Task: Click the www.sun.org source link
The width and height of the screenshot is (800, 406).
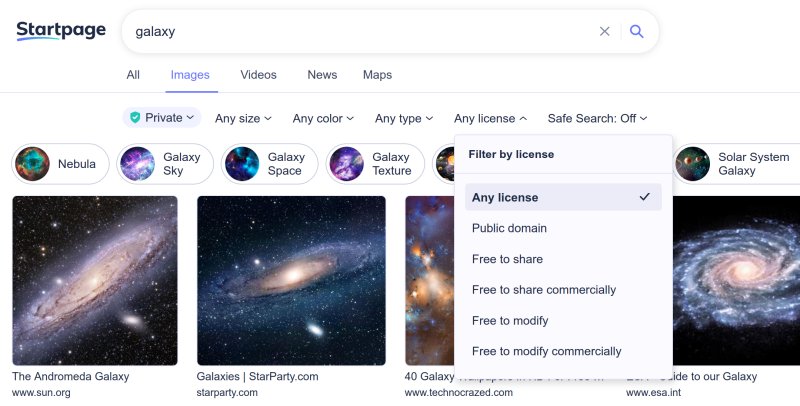Action: (x=41, y=393)
